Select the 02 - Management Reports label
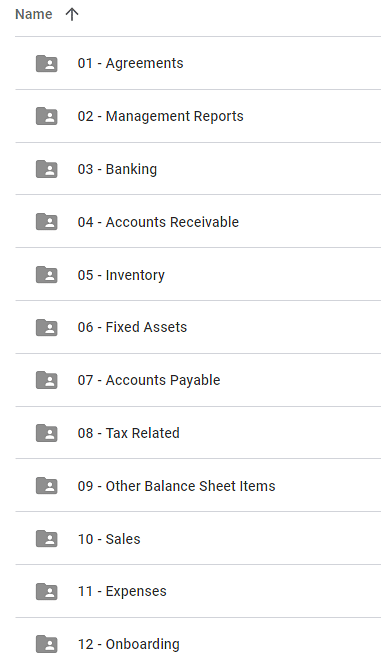This screenshot has width=381, height=670. point(161,116)
